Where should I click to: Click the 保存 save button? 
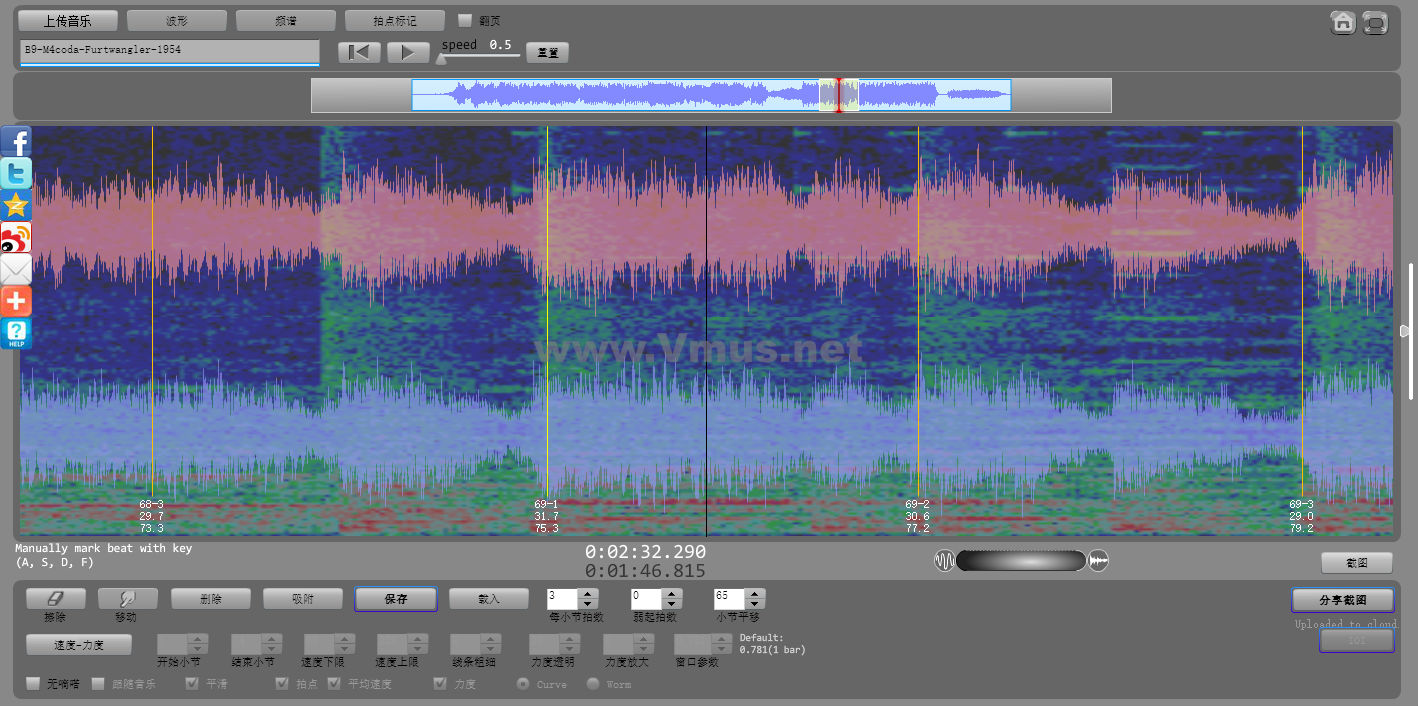point(396,598)
